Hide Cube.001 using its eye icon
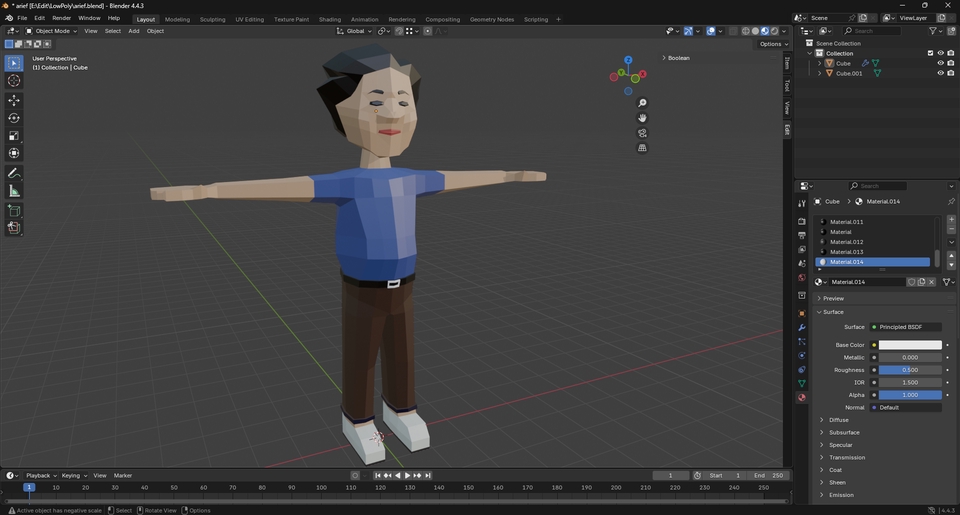960x515 pixels. (940, 73)
